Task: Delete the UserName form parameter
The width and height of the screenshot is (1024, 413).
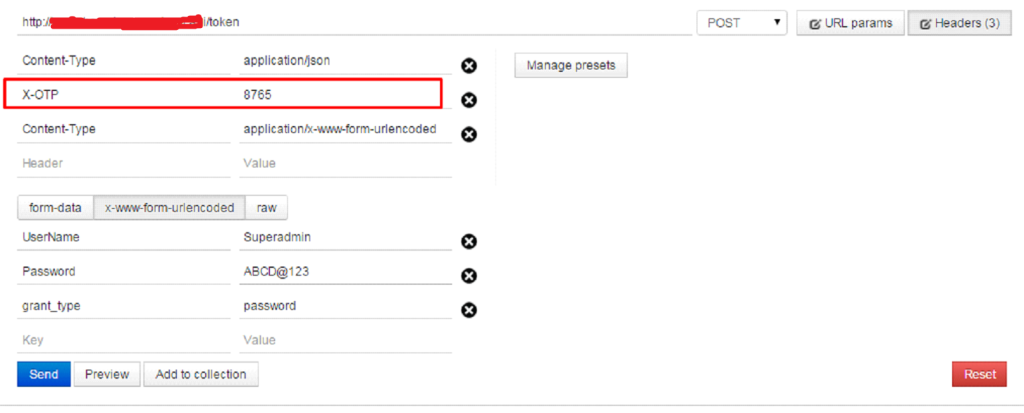Action: click(x=469, y=242)
